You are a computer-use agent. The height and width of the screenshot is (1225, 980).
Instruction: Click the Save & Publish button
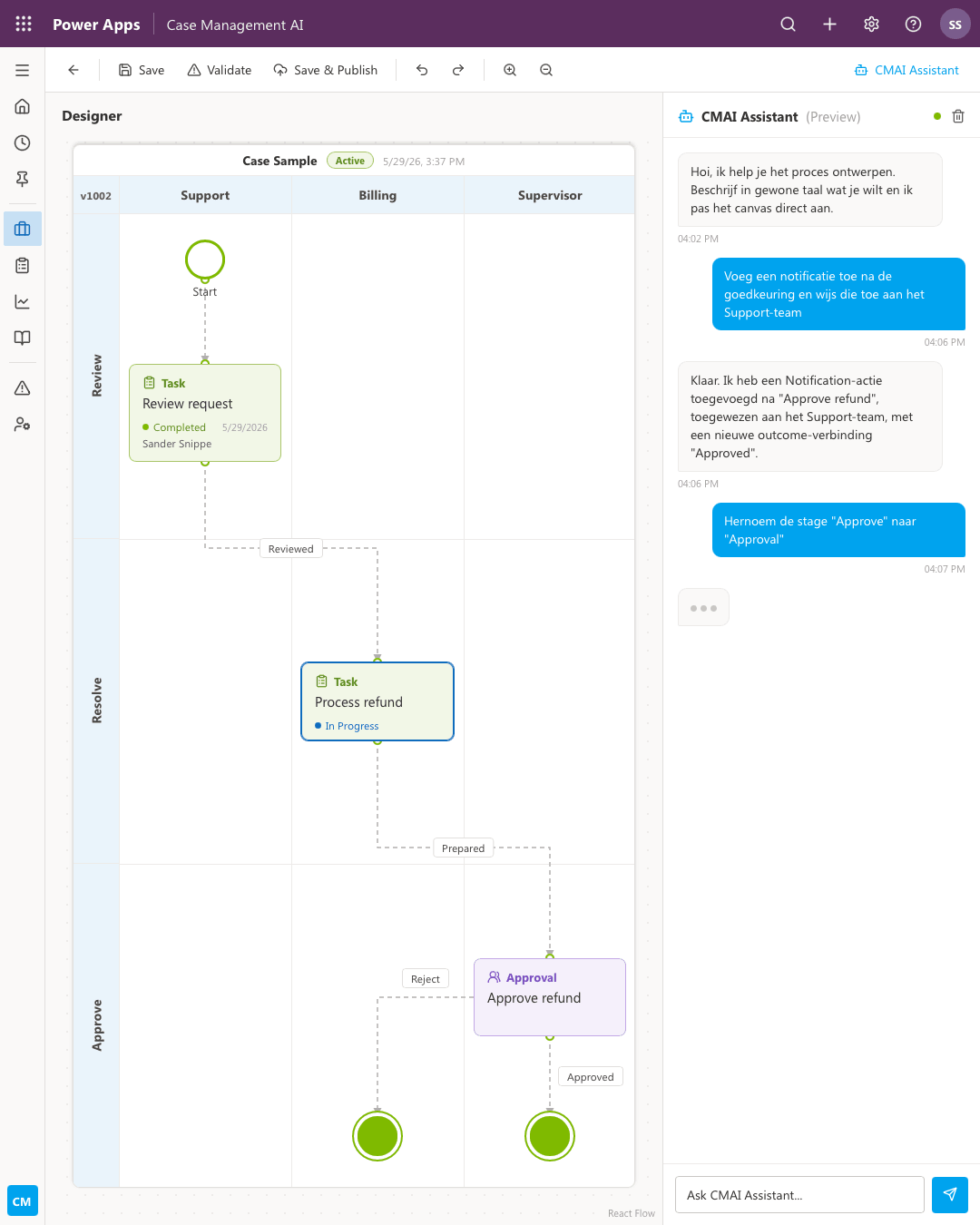326,70
